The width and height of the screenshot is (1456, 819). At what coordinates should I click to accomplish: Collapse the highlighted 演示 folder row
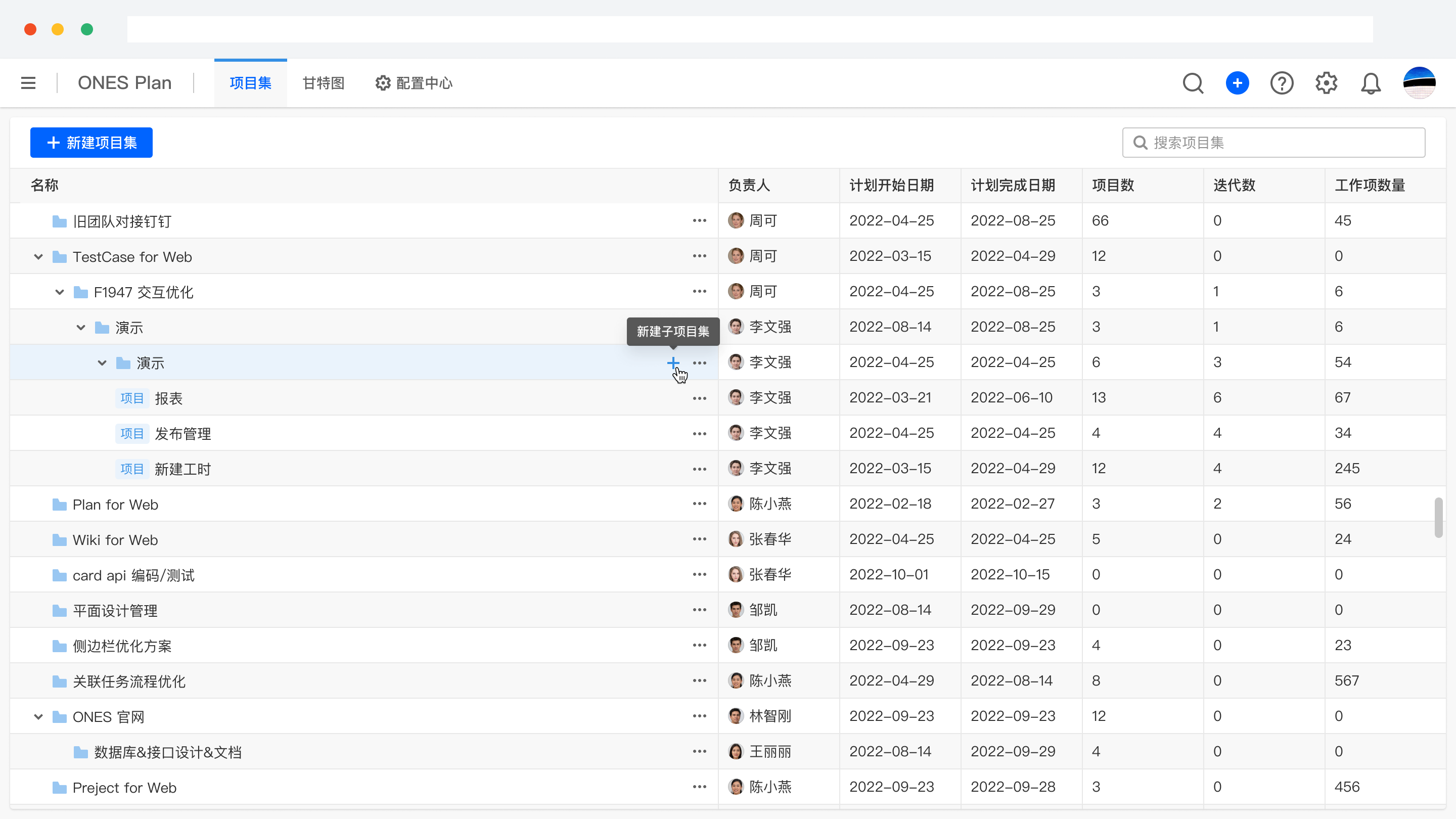[x=102, y=363]
